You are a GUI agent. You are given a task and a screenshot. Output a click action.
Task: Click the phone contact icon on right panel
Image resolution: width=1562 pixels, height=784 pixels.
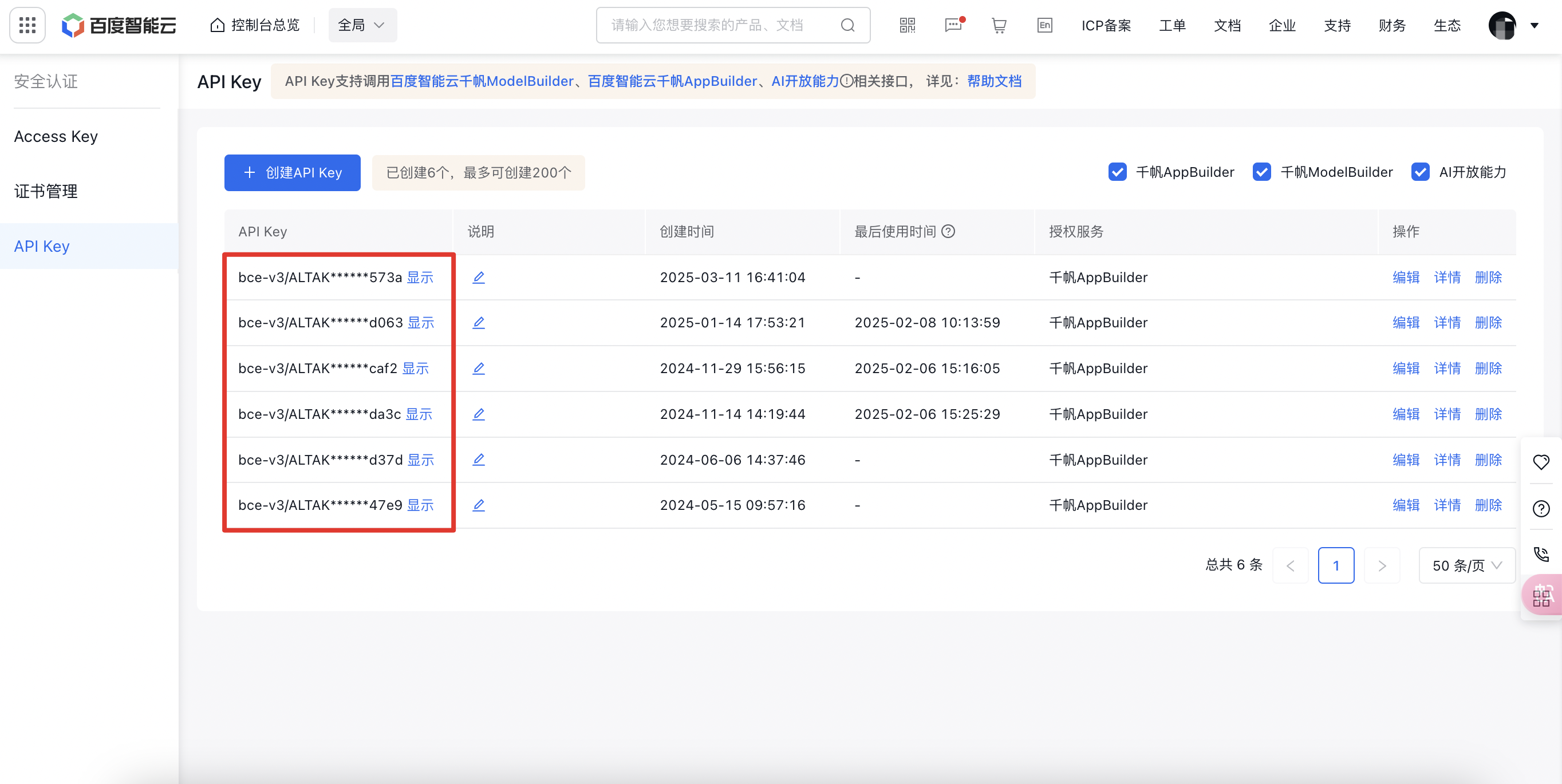[1541, 554]
